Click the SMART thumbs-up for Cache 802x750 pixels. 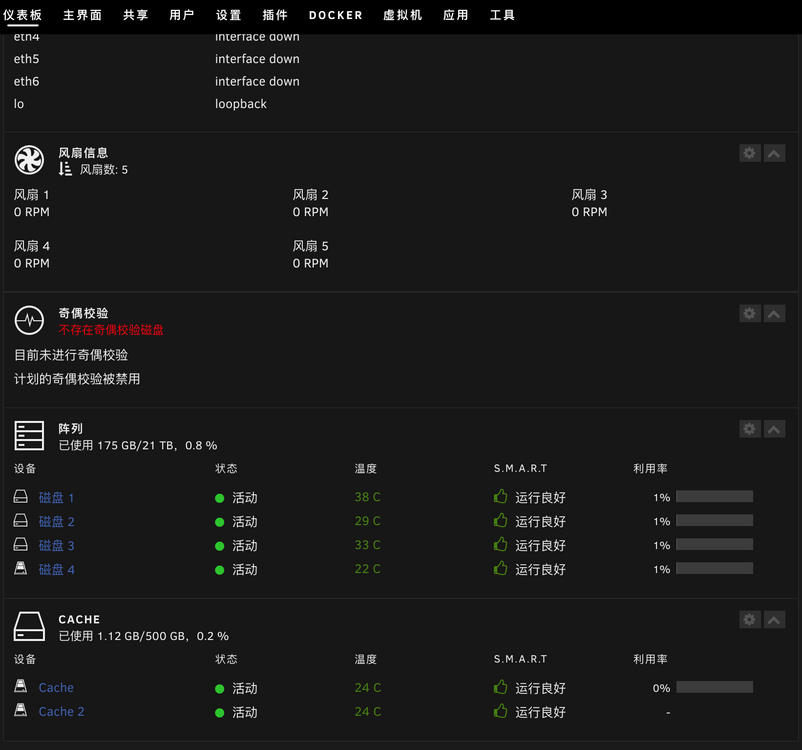click(x=500, y=687)
